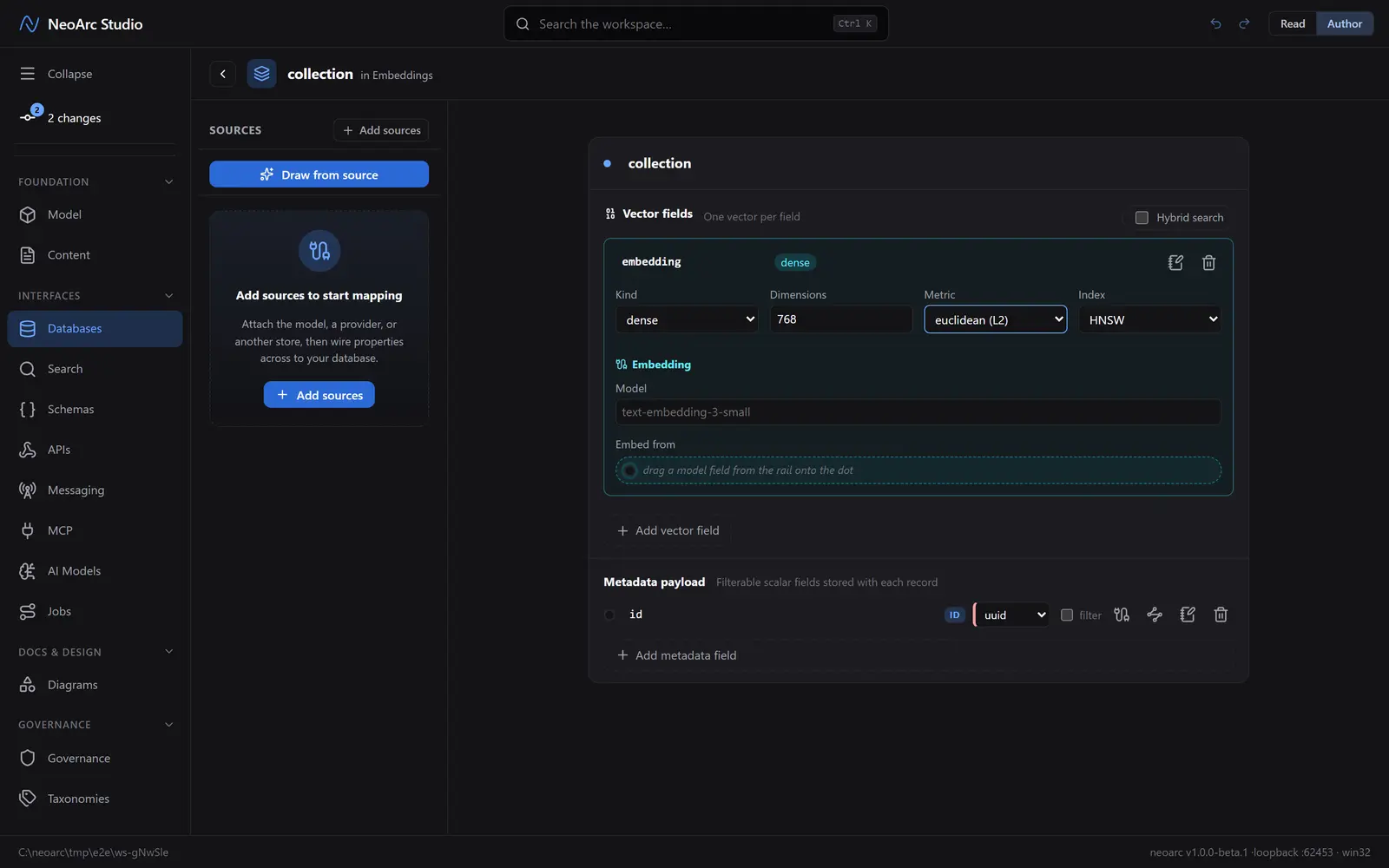
Task: Click the Draw from source button
Action: click(x=319, y=174)
